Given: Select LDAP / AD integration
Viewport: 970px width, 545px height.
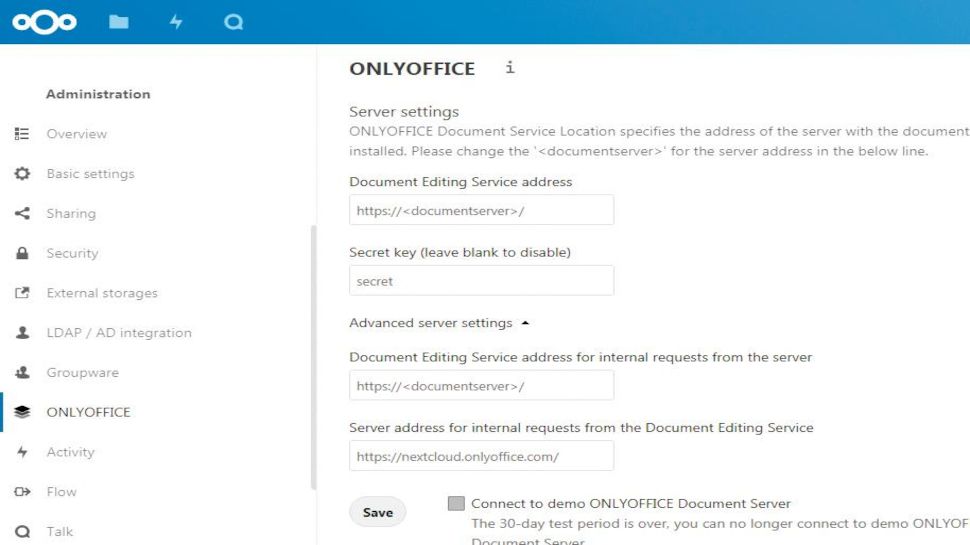Looking at the screenshot, I should [119, 333].
